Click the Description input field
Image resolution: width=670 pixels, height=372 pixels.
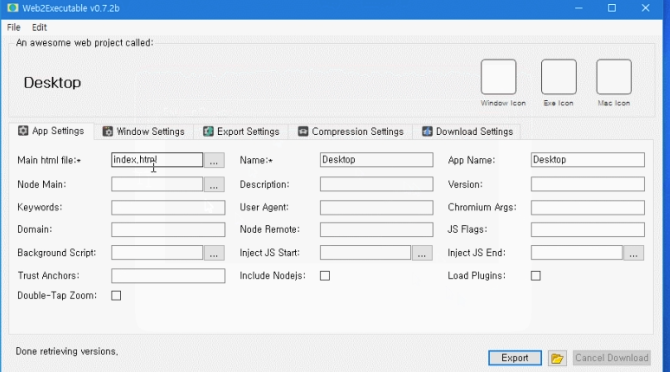coord(376,184)
